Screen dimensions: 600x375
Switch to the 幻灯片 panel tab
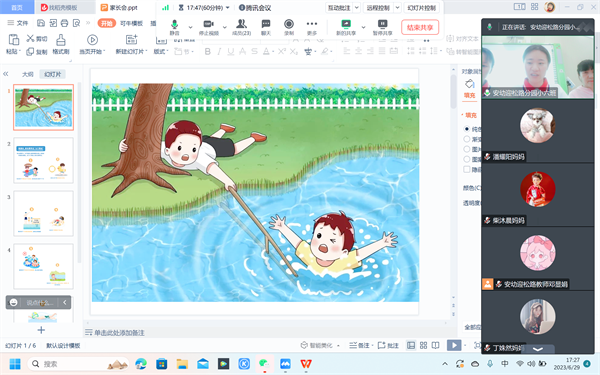tap(52, 74)
